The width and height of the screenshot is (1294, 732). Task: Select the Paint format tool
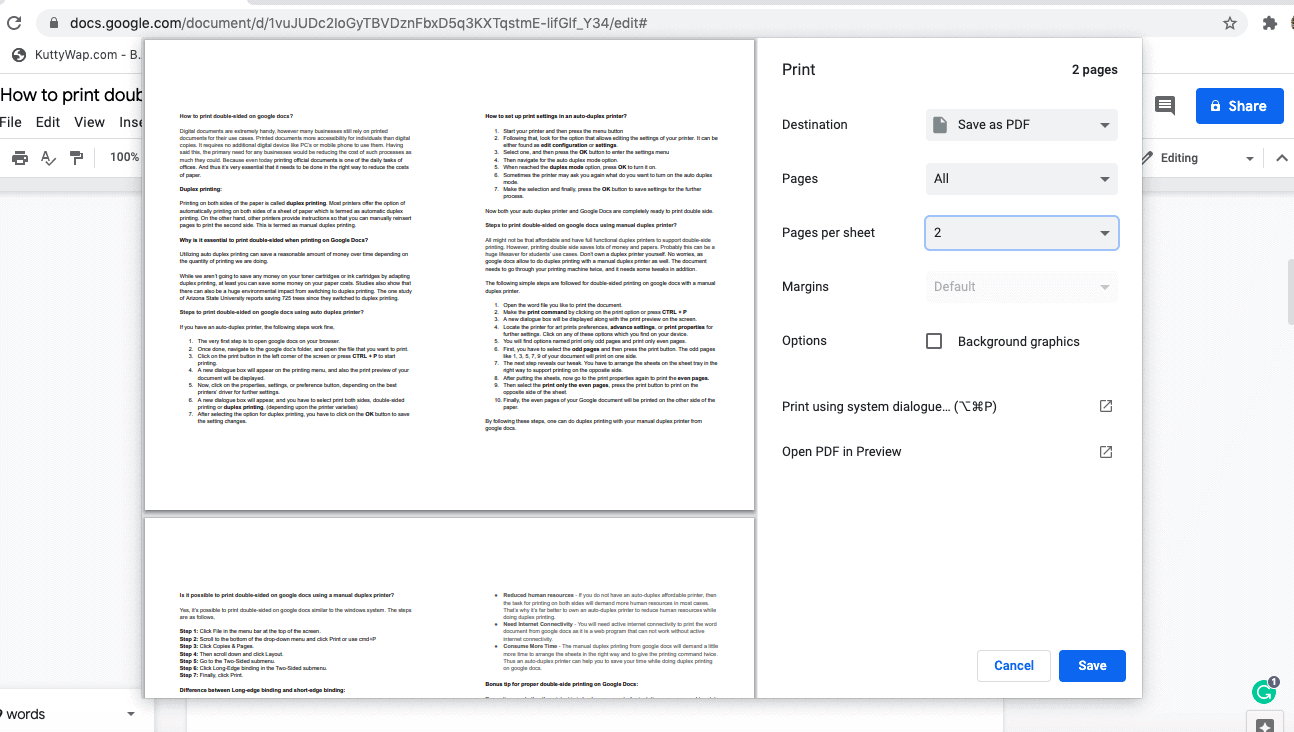76,157
